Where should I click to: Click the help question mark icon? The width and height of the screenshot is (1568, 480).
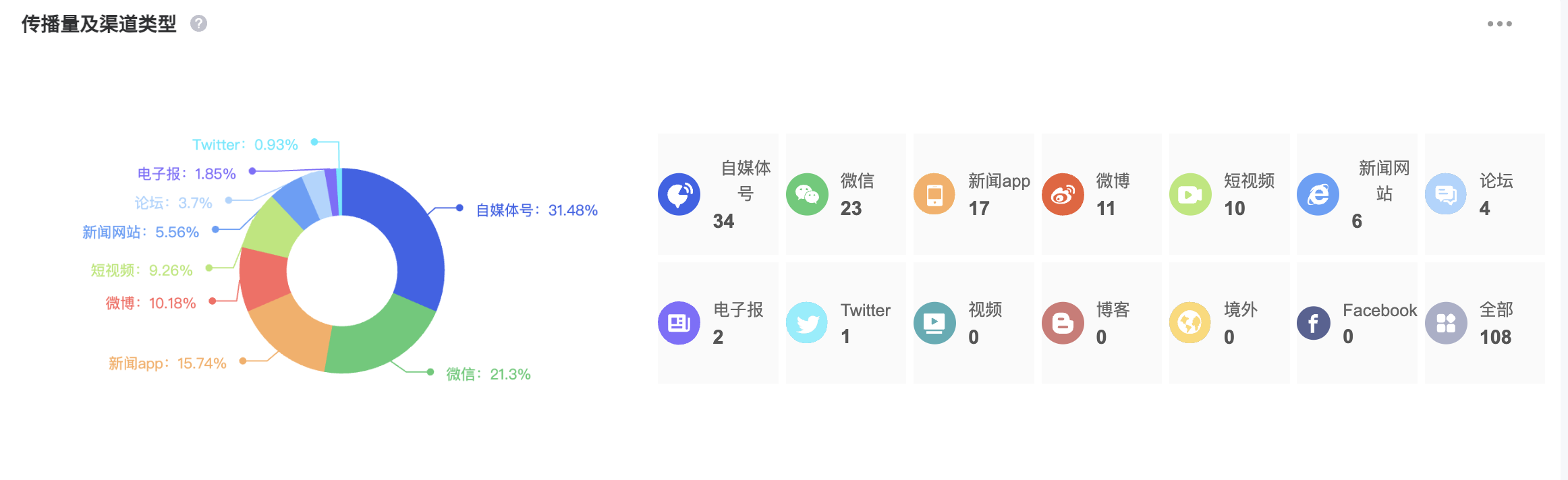198,24
